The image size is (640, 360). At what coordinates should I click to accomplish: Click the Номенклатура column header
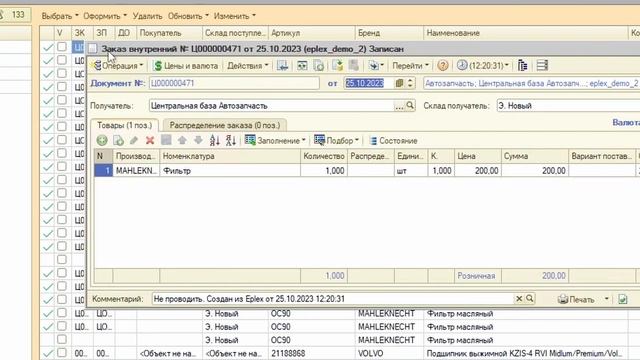pos(230,156)
